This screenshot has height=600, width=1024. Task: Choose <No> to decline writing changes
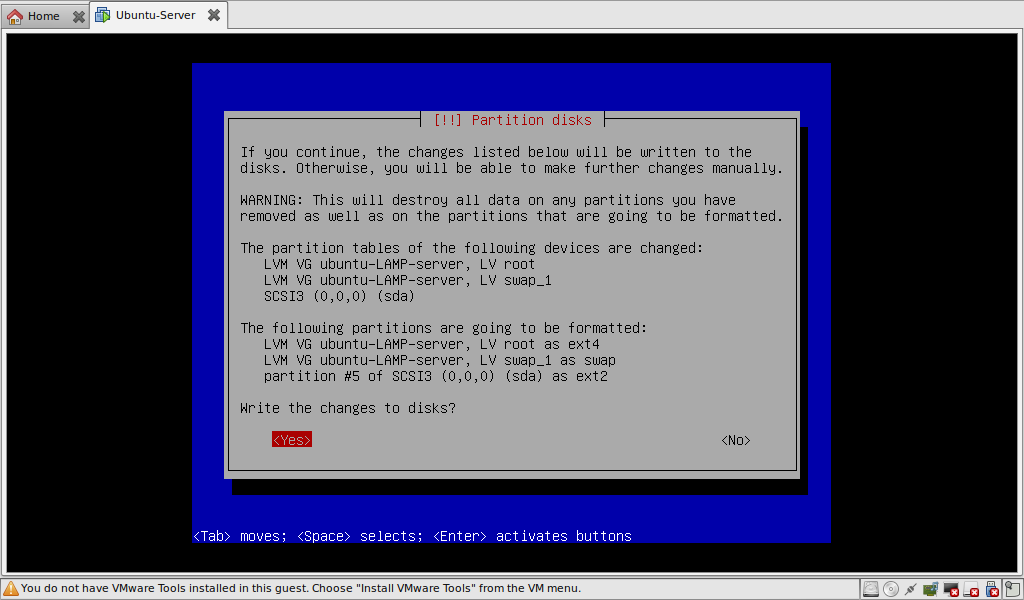pos(736,440)
